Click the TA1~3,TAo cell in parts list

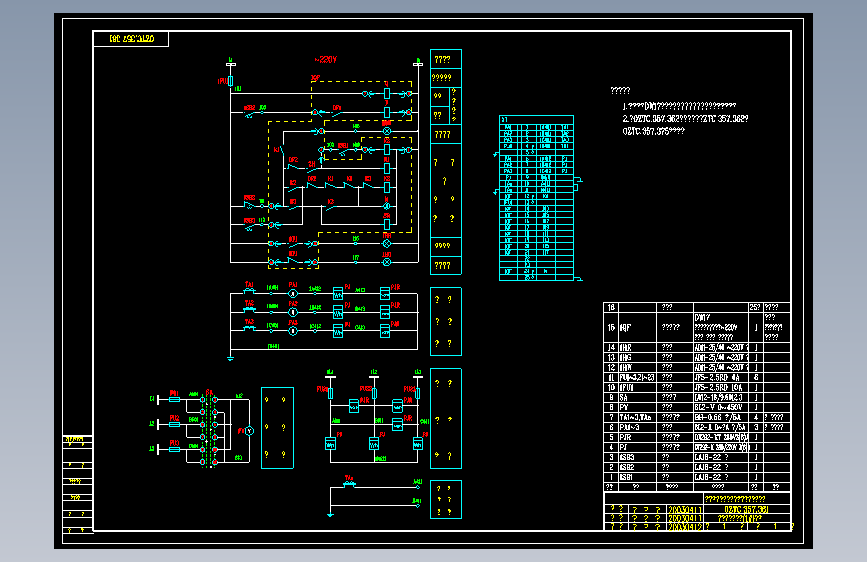638,417
